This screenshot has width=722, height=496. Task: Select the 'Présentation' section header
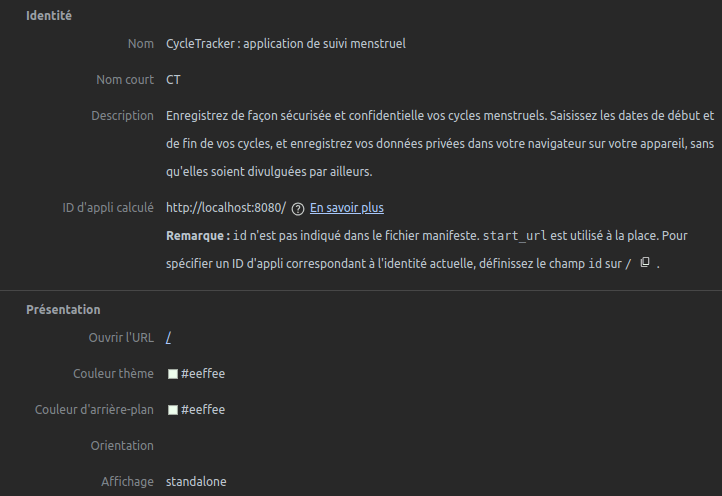[x=63, y=310]
